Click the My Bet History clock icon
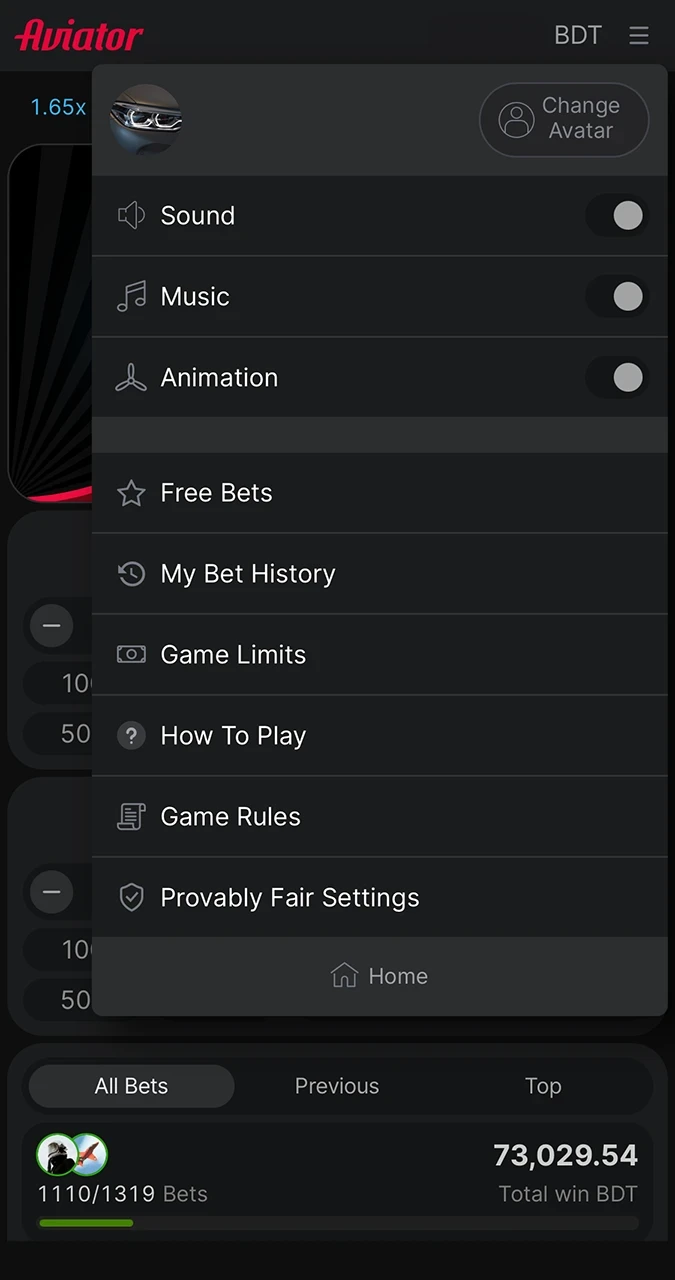Viewport: 675px width, 1280px height. click(131, 573)
